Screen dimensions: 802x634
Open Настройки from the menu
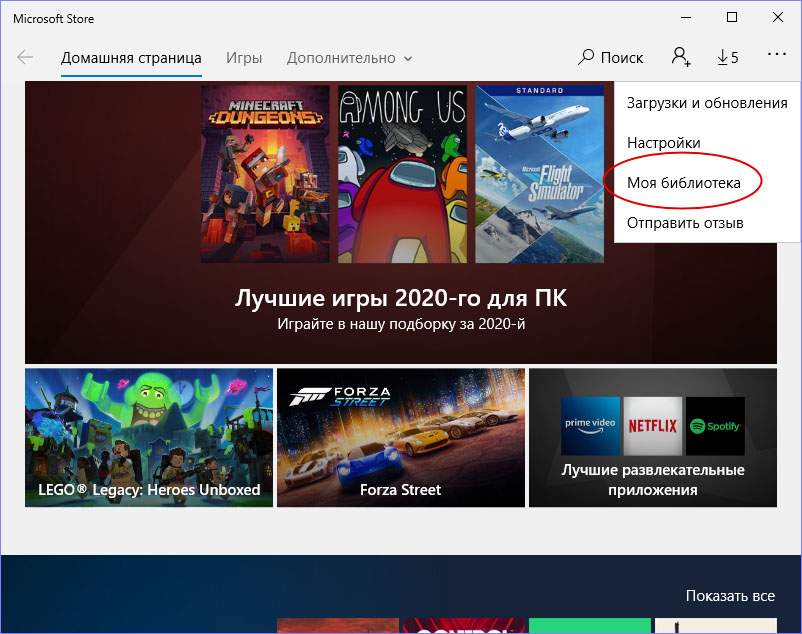(663, 143)
